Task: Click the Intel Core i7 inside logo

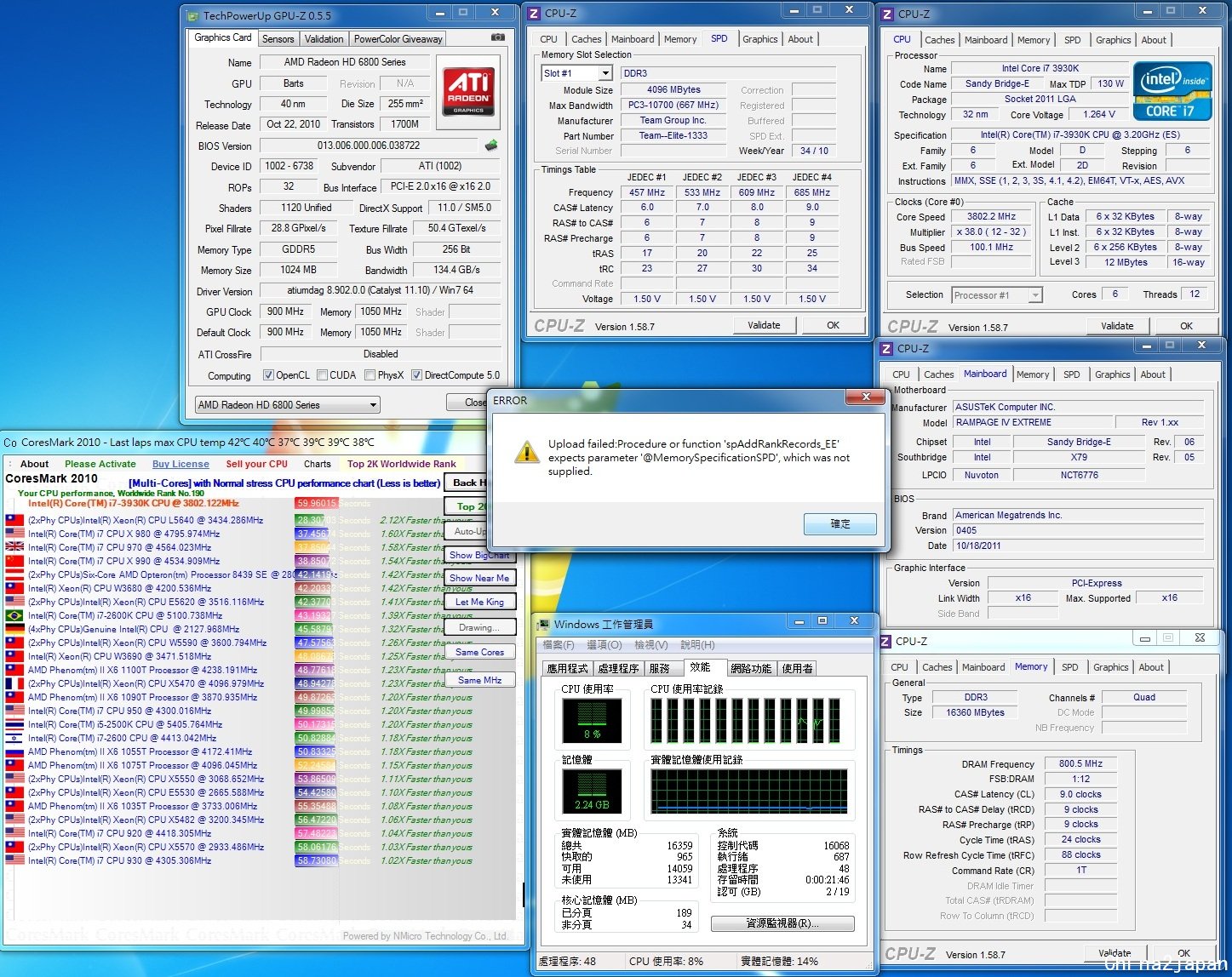Action: 1172,90
